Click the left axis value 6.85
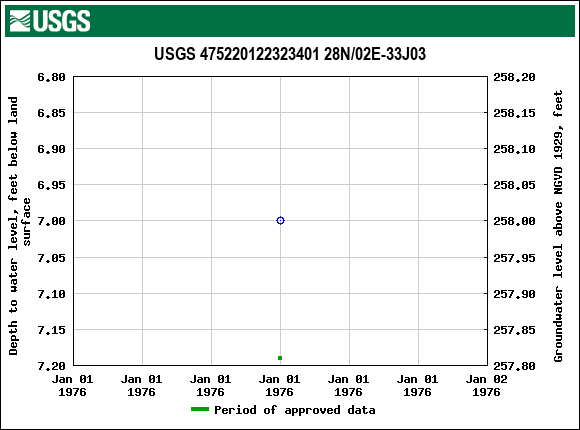Image resolution: width=580 pixels, height=430 pixels. coord(51,113)
